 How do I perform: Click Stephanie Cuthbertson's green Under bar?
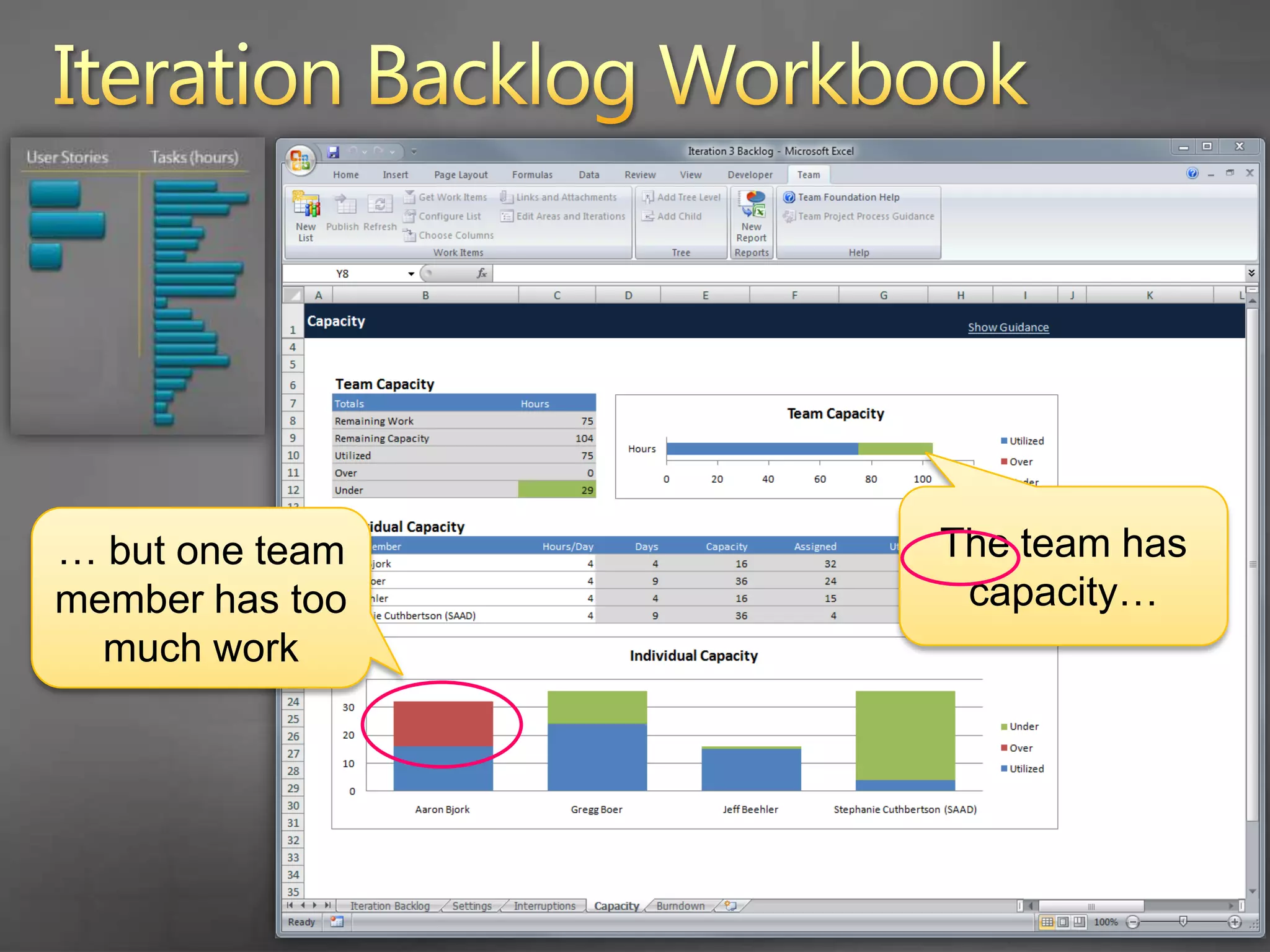tap(905, 736)
